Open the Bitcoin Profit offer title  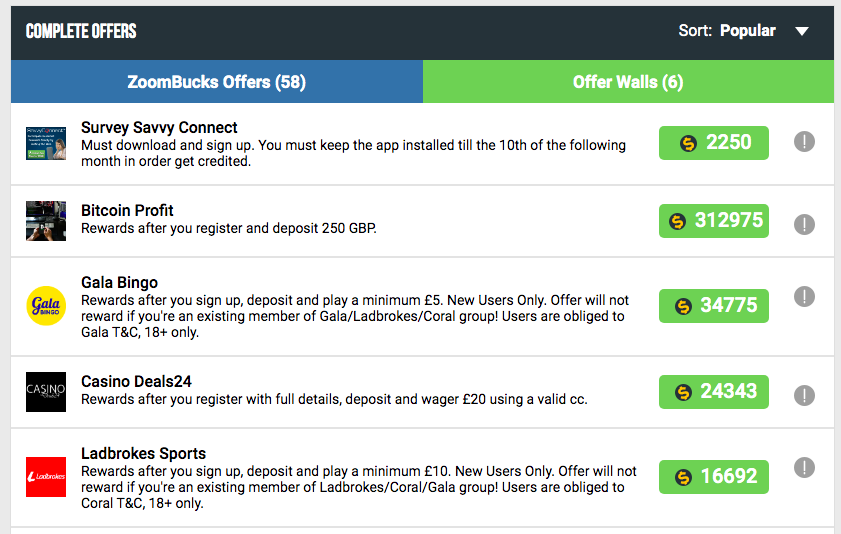tap(127, 210)
